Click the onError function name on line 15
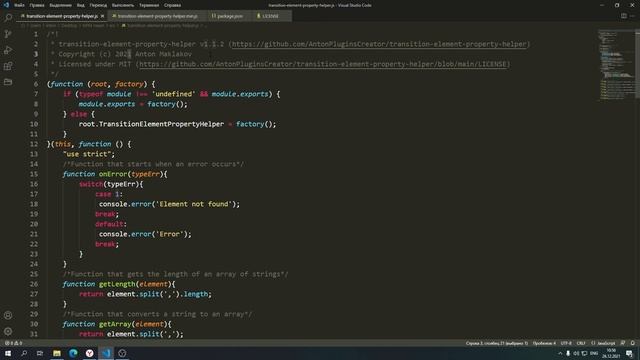 (x=113, y=174)
